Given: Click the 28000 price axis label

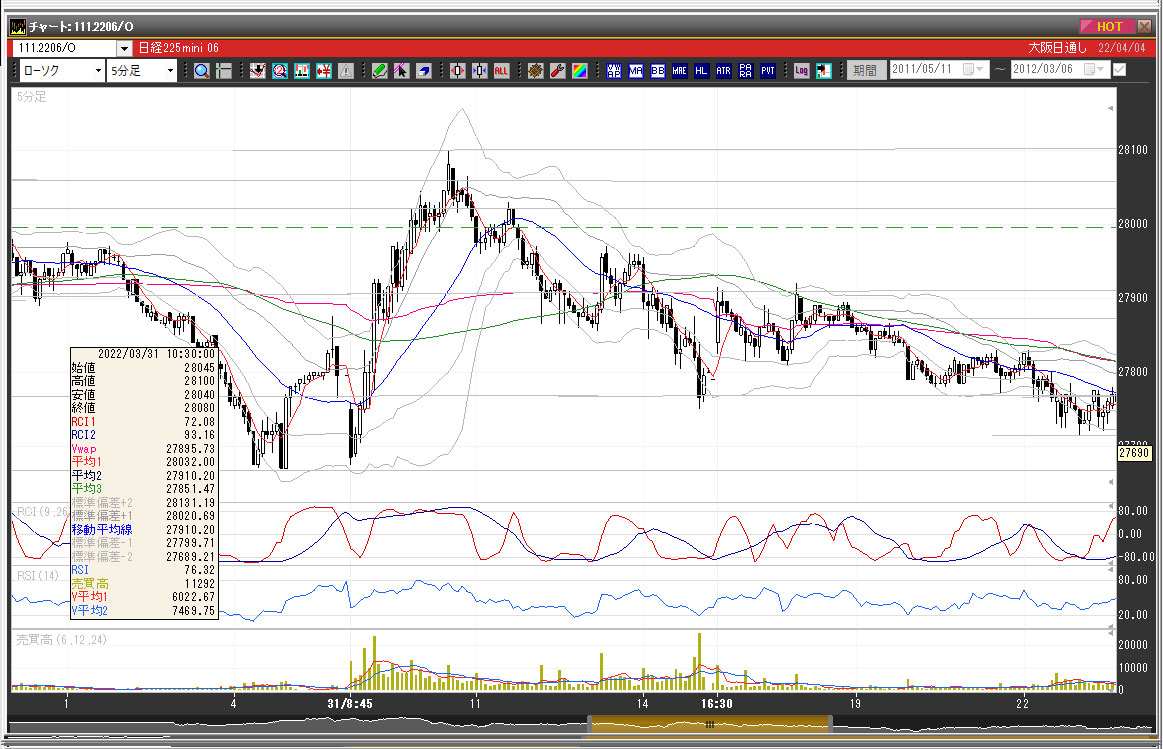Looking at the screenshot, I should 1133,223.
